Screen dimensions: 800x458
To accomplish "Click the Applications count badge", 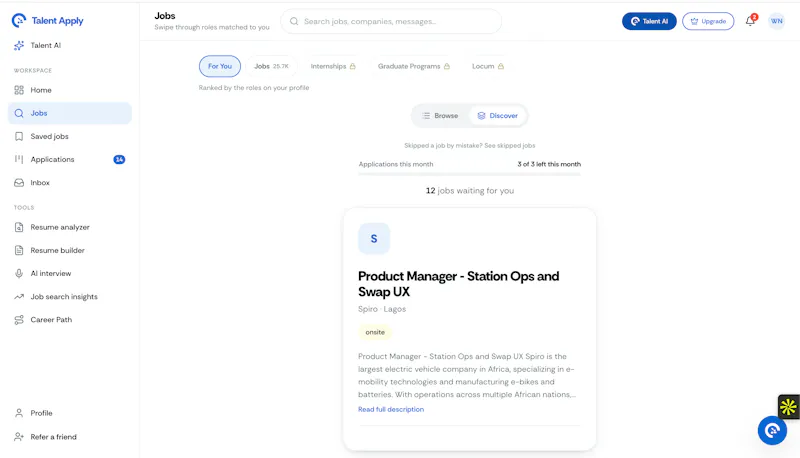I will pyautogui.click(x=119, y=160).
